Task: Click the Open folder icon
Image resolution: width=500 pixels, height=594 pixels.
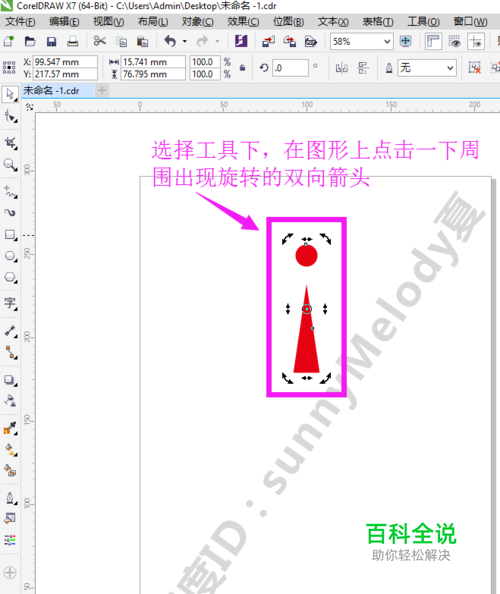Action: point(30,41)
